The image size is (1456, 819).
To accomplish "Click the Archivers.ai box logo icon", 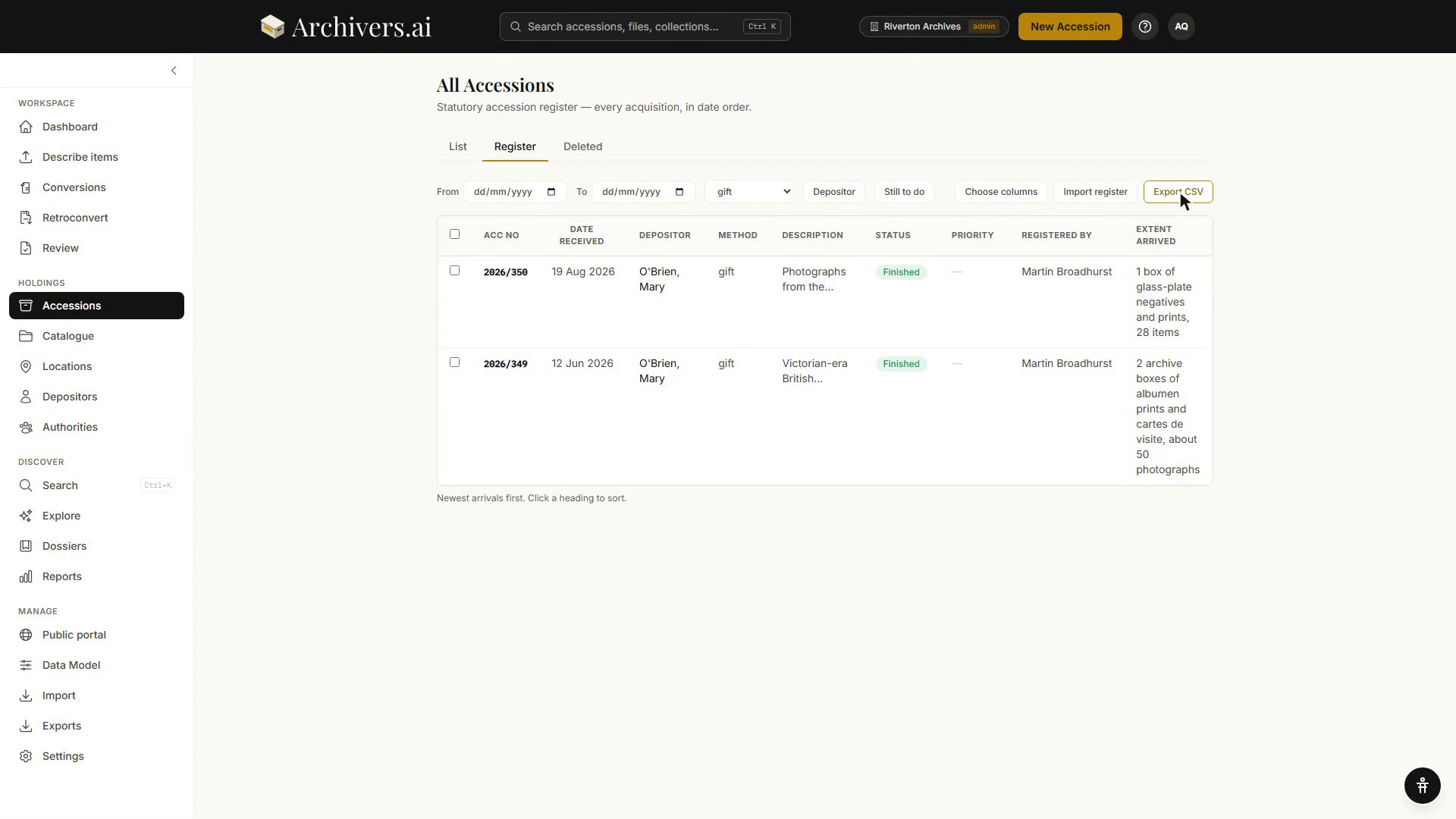I will [x=272, y=27].
